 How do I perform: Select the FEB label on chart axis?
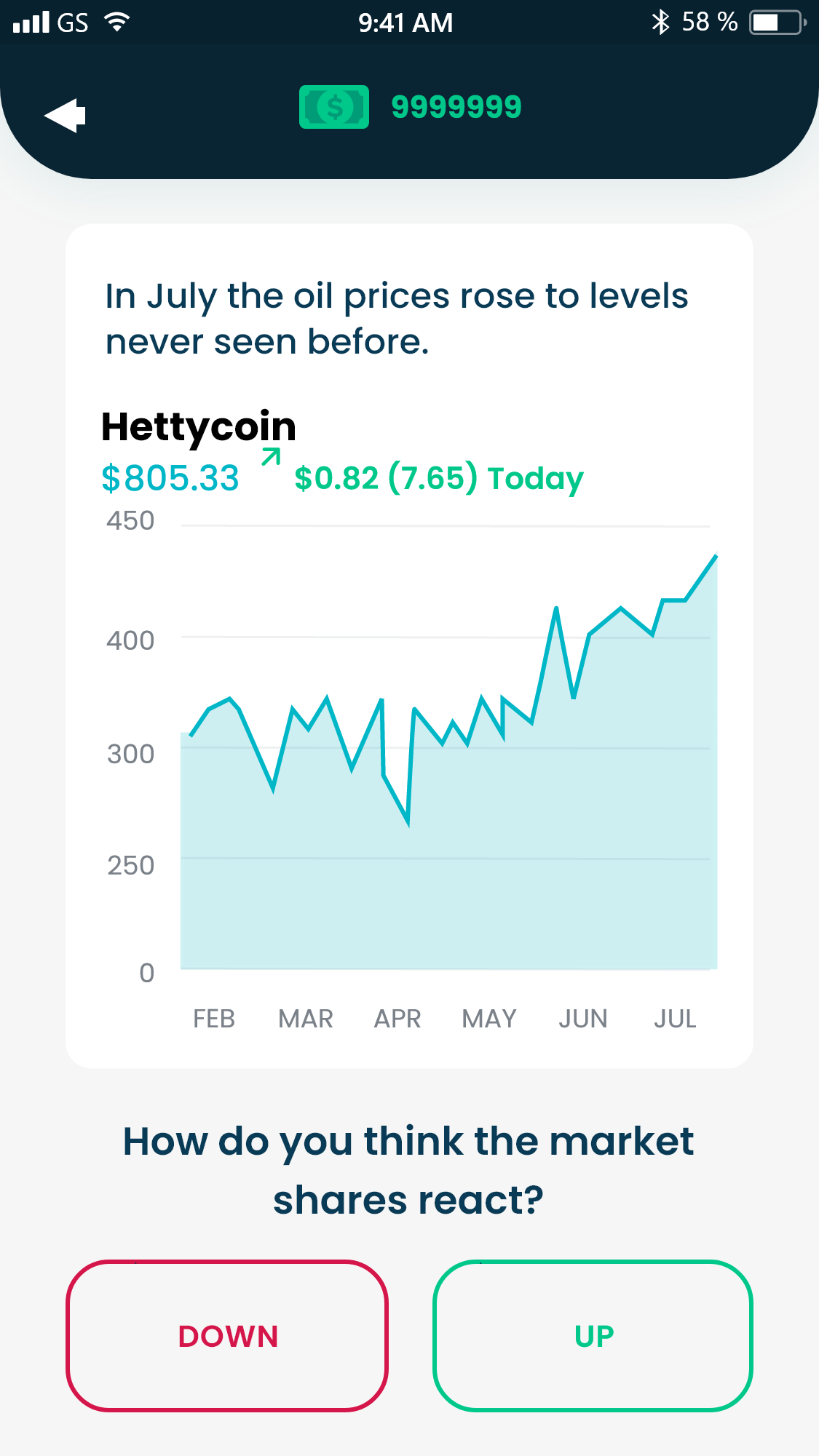point(214,1019)
